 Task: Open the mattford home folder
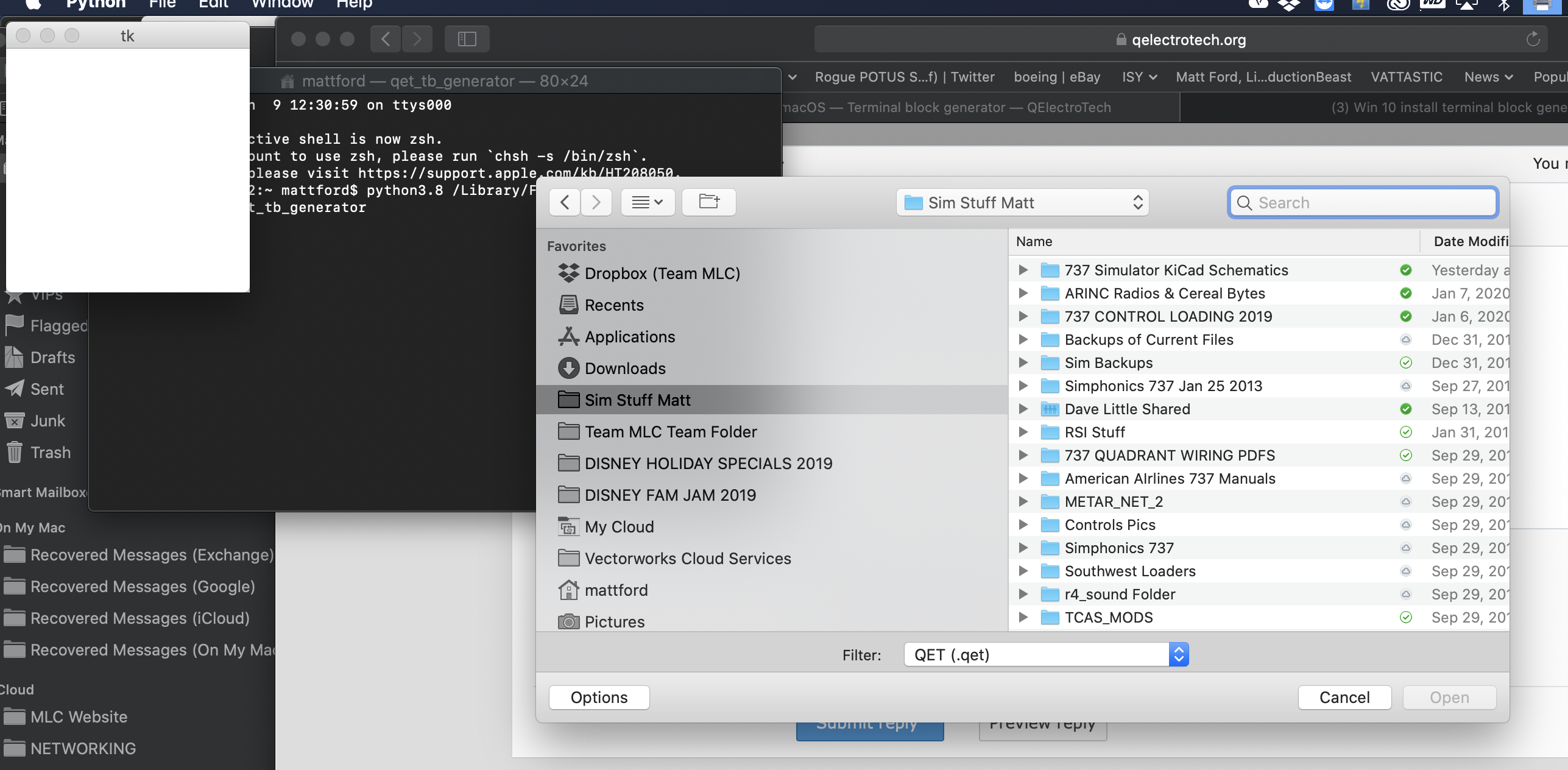[615, 590]
